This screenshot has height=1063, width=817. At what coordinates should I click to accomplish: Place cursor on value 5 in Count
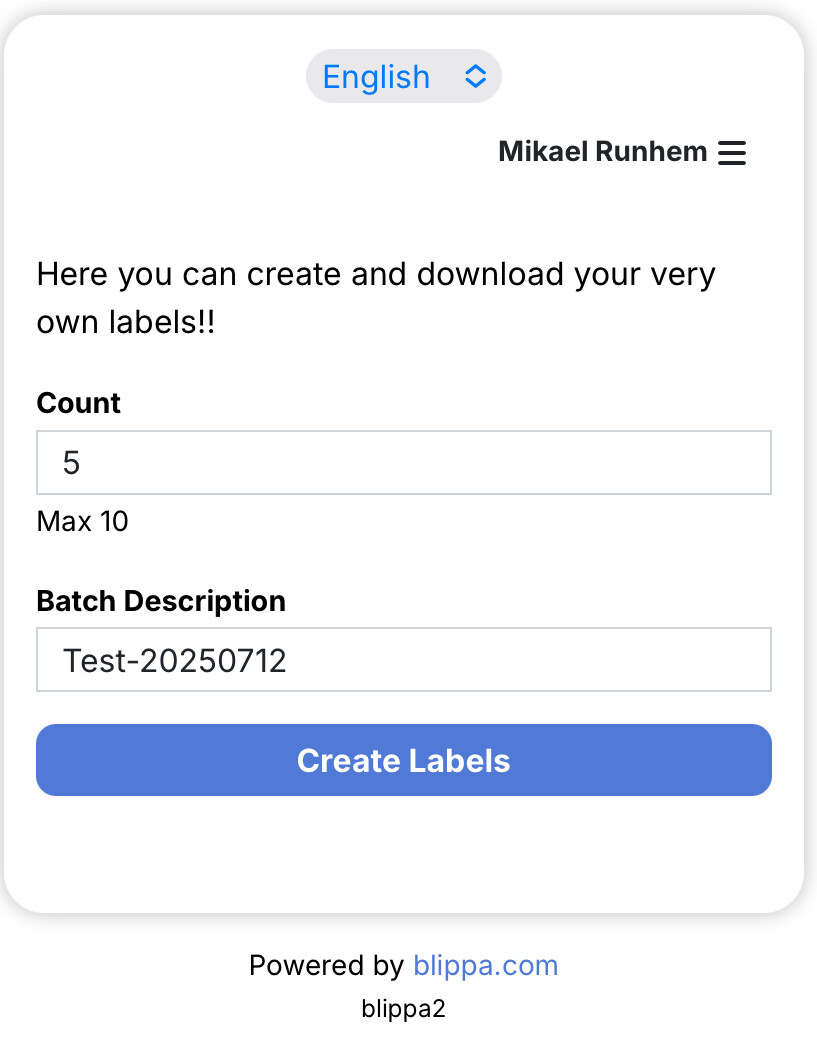71,463
